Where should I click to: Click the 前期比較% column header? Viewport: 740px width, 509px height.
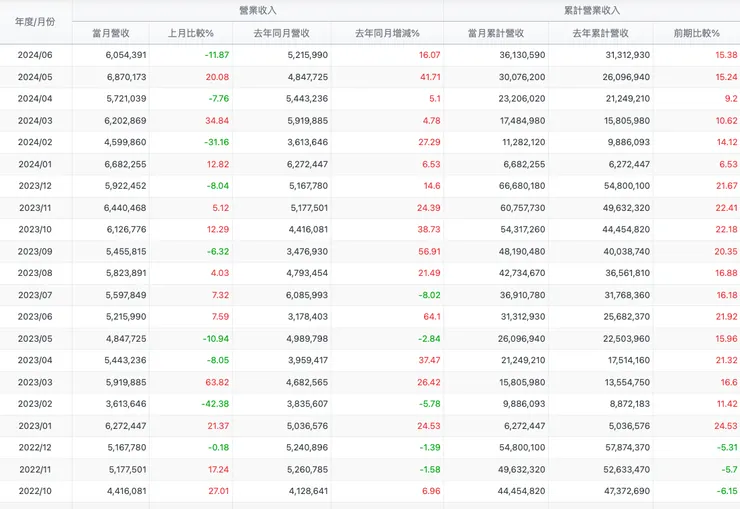(697, 33)
